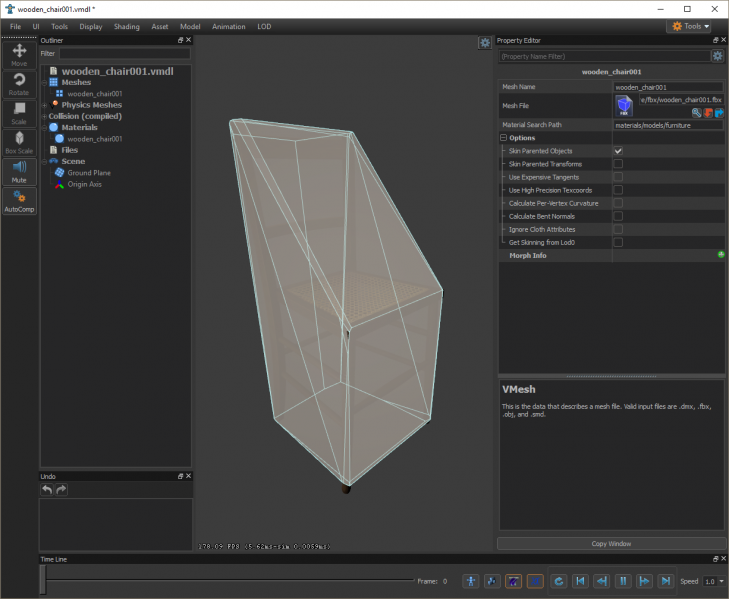The width and height of the screenshot is (729, 599).
Task: Pause animation playback
Action: tap(623, 581)
